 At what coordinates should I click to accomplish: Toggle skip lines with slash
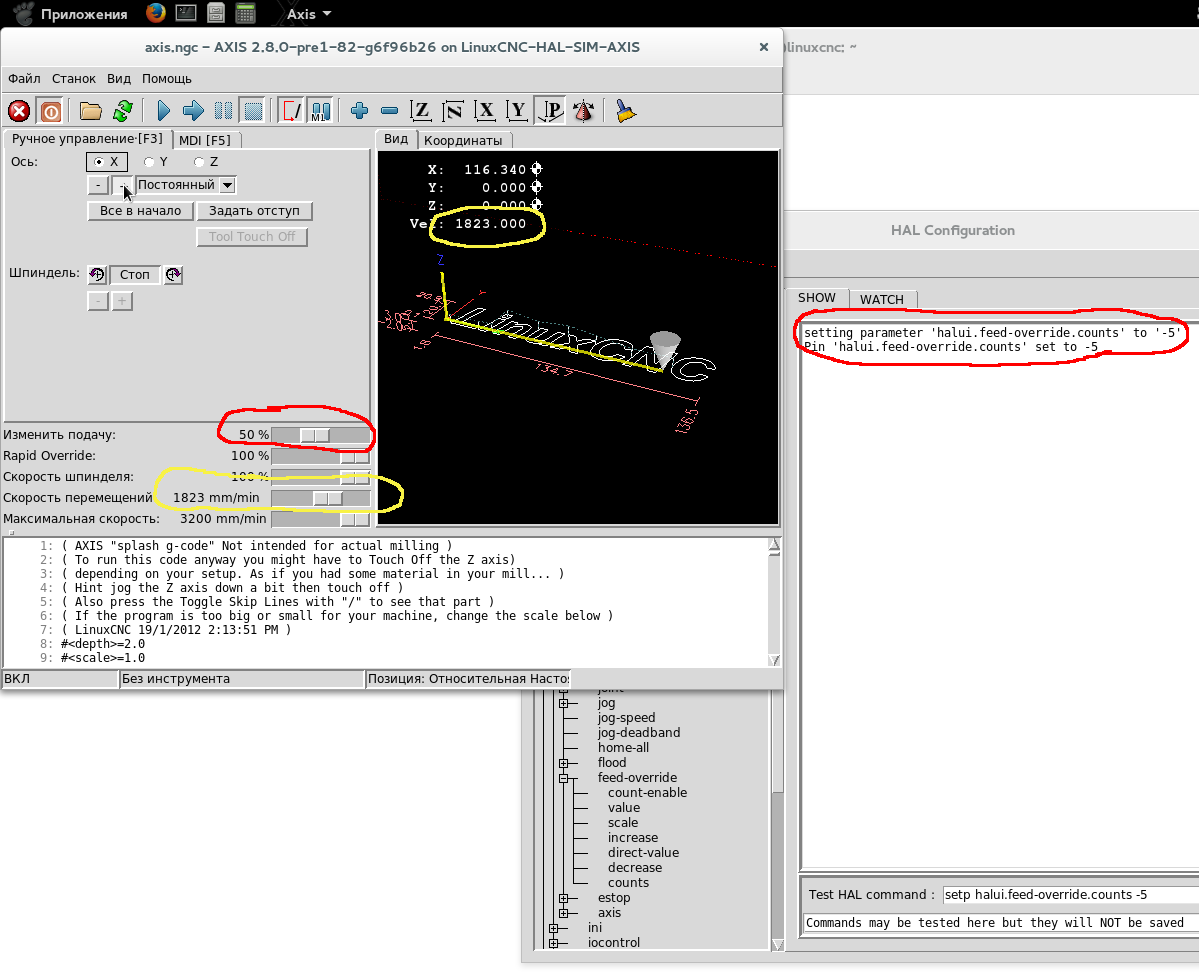tap(291, 112)
